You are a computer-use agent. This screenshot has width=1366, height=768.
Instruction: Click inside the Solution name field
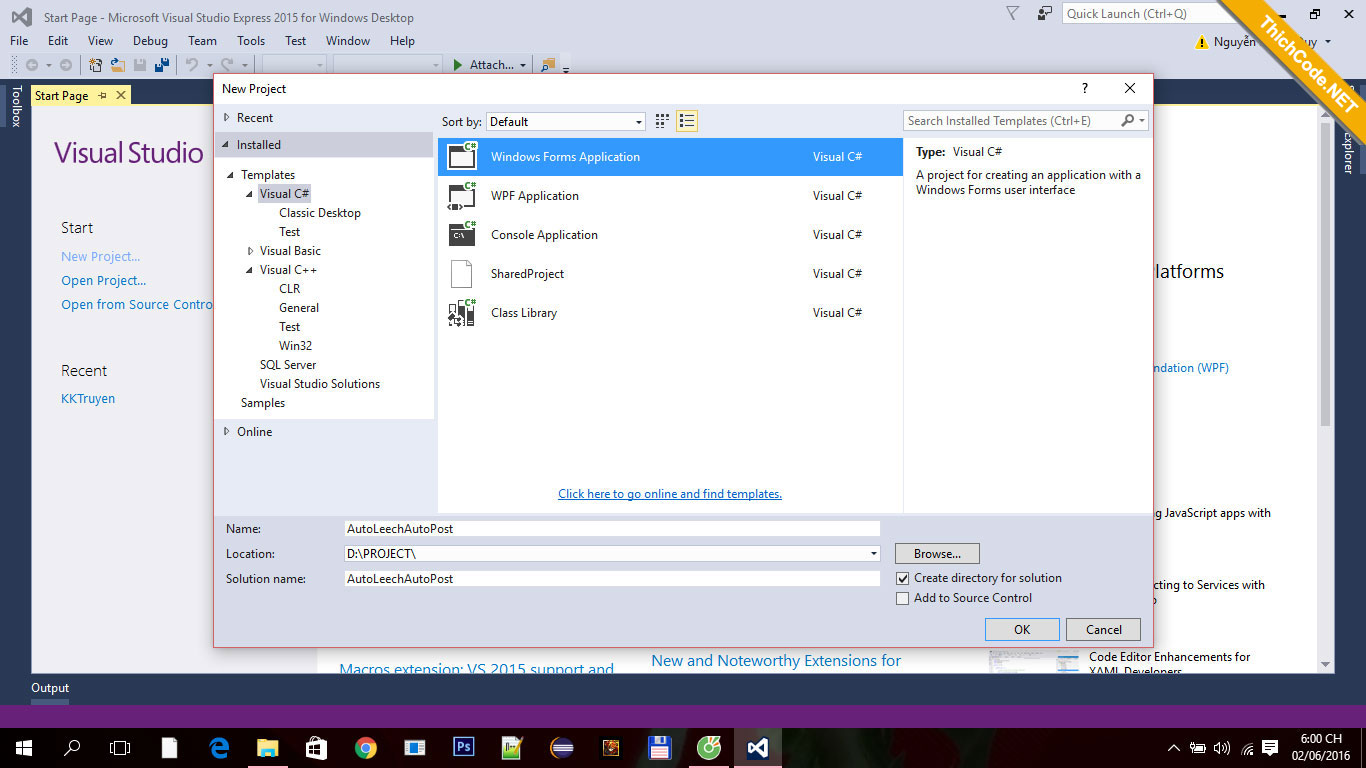coord(612,578)
